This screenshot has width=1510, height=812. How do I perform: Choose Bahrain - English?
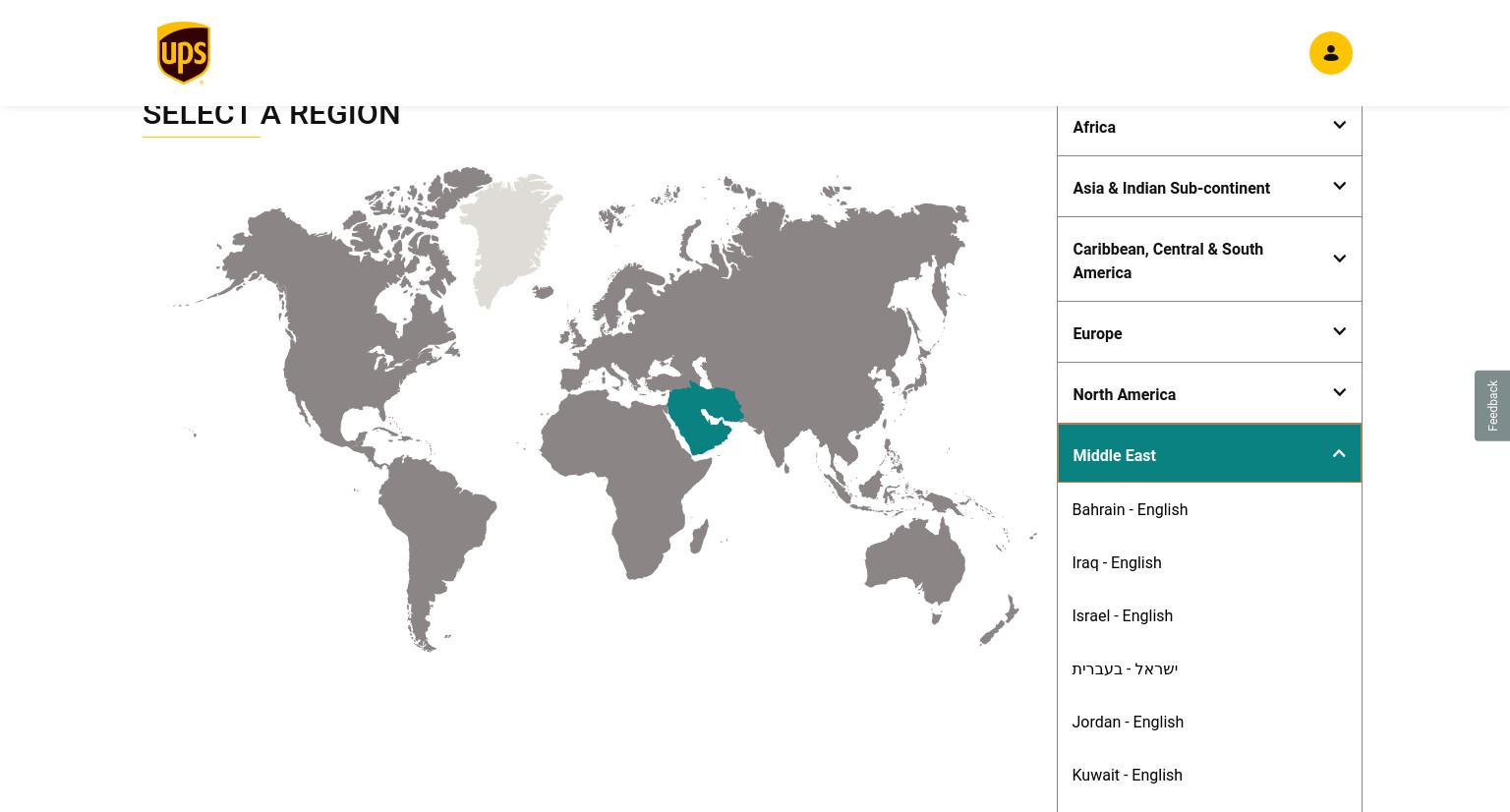1130,509
